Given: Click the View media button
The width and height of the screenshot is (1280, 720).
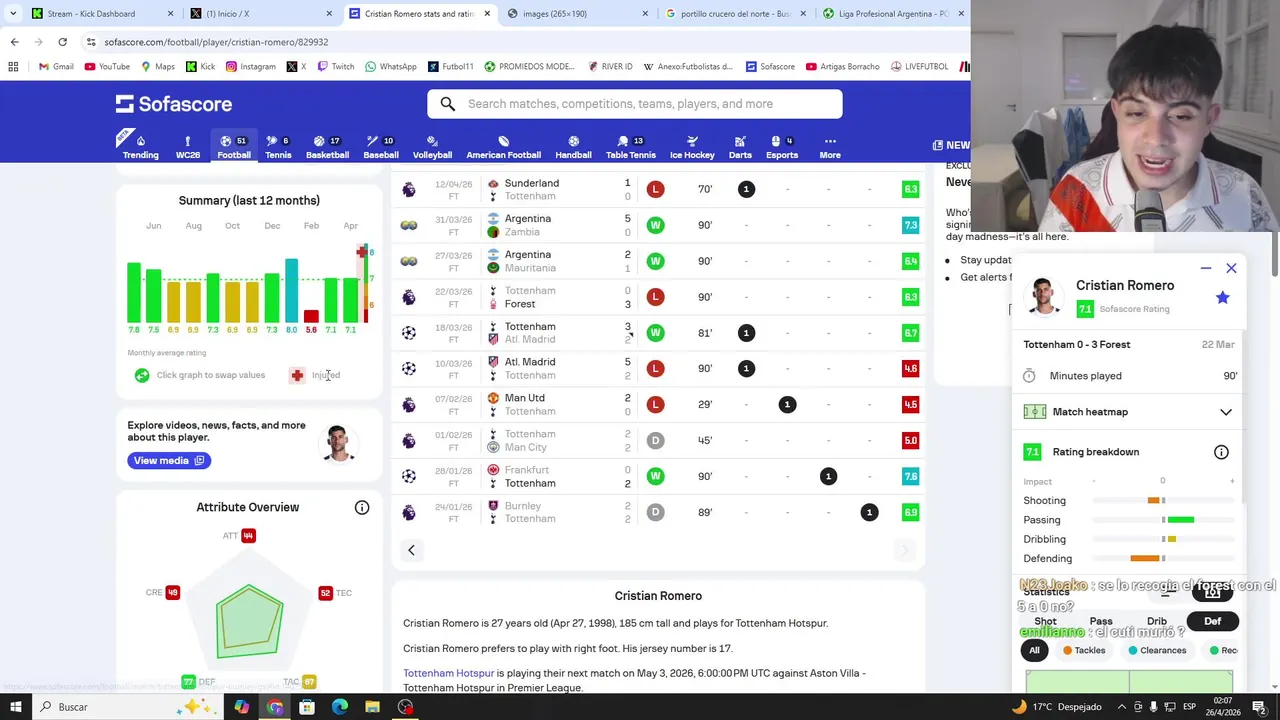Looking at the screenshot, I should (x=169, y=460).
